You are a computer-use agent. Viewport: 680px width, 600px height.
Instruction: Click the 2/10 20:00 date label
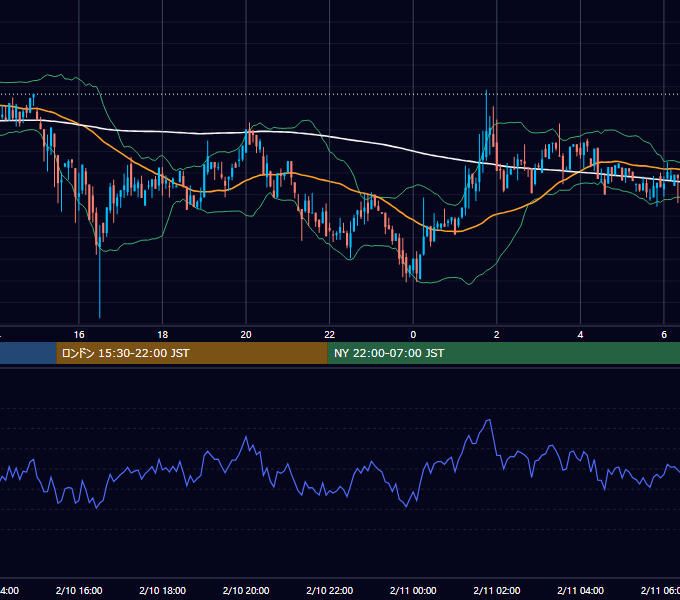point(246,590)
